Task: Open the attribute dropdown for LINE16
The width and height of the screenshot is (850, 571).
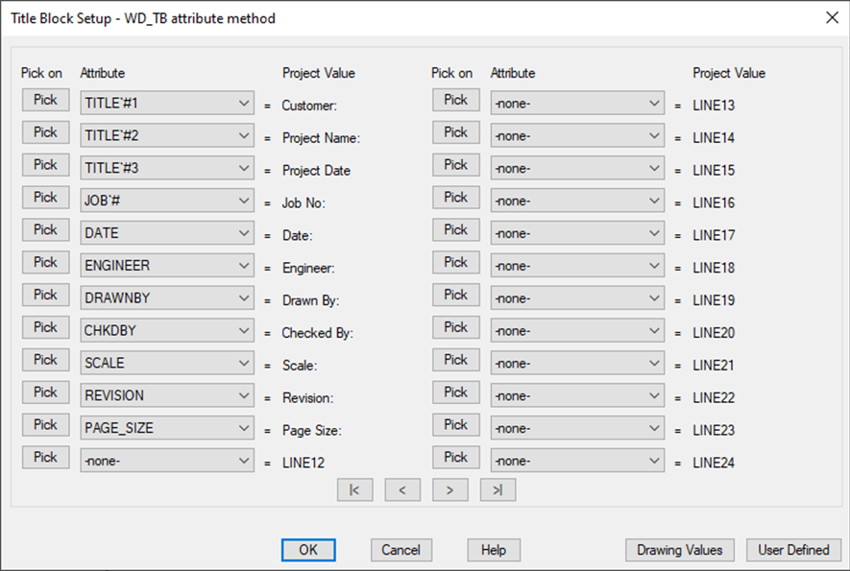Action: 577,201
